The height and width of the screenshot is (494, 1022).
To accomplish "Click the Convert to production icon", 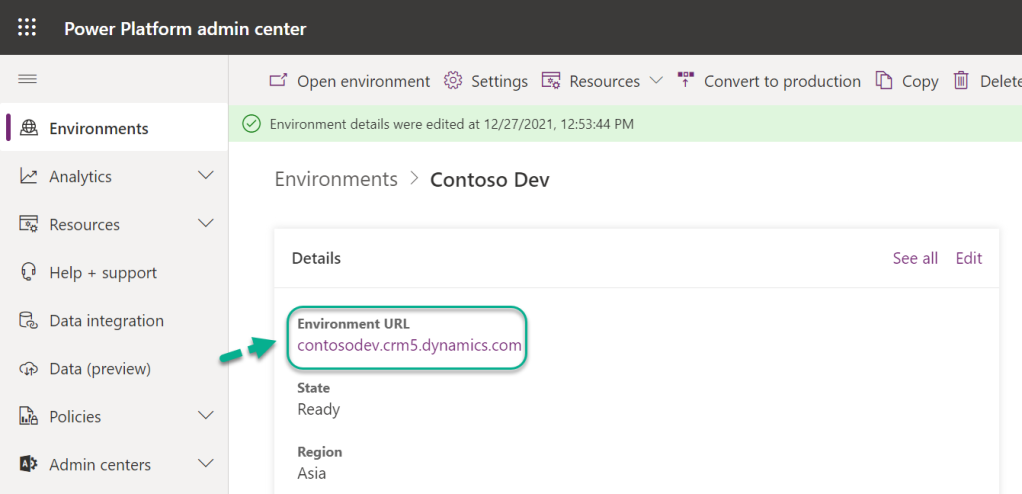I will pos(686,80).
